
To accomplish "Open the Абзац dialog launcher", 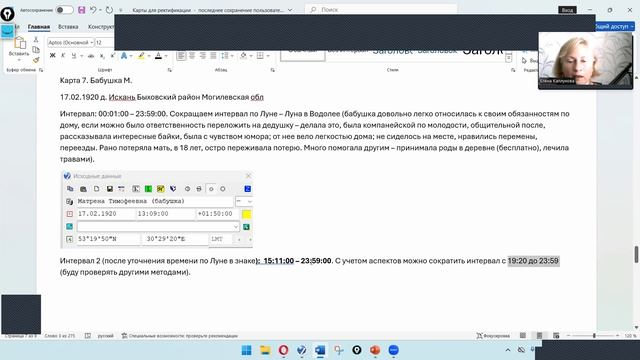I will [273, 70].
